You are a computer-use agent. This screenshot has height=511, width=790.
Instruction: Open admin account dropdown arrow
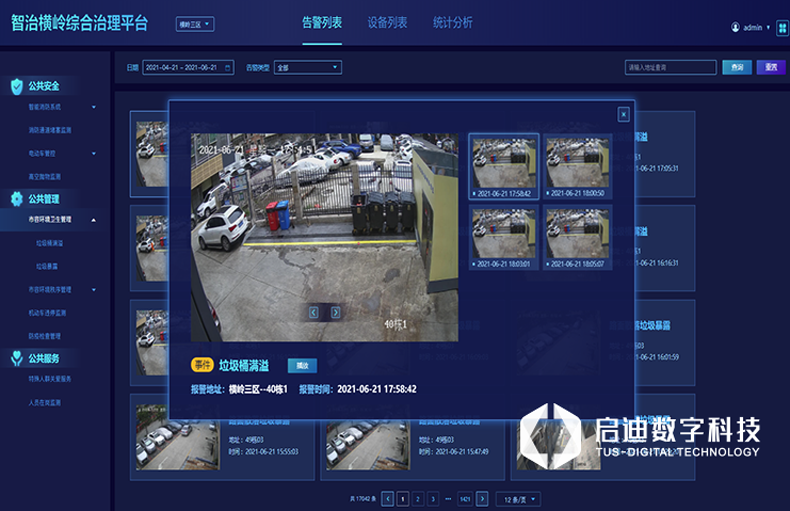pos(768,27)
